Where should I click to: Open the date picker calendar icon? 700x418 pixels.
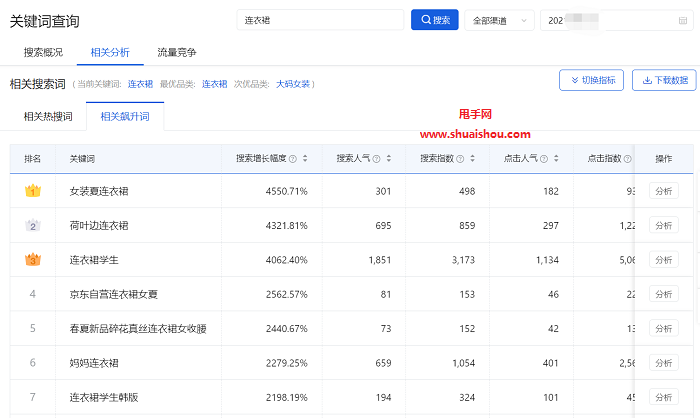click(683, 21)
